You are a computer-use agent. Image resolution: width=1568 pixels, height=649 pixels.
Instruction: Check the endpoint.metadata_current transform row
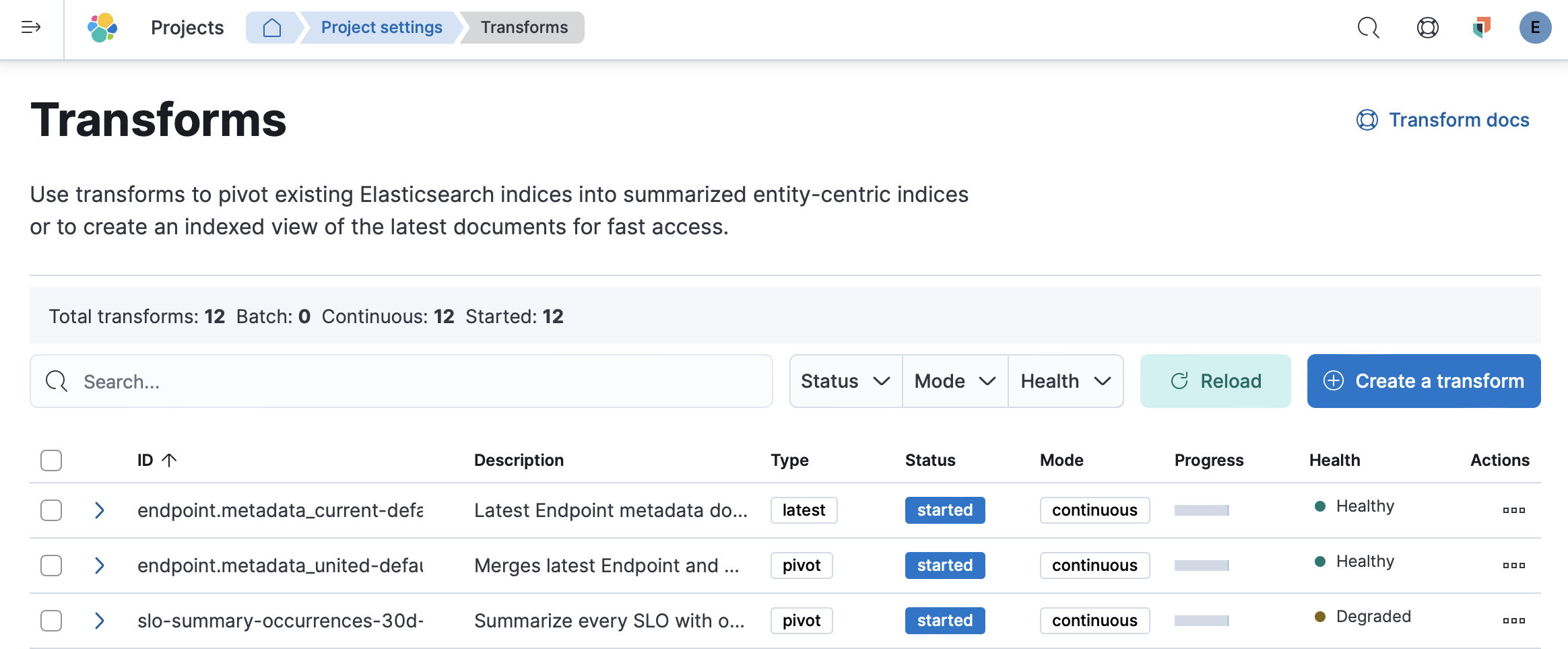tap(51, 510)
